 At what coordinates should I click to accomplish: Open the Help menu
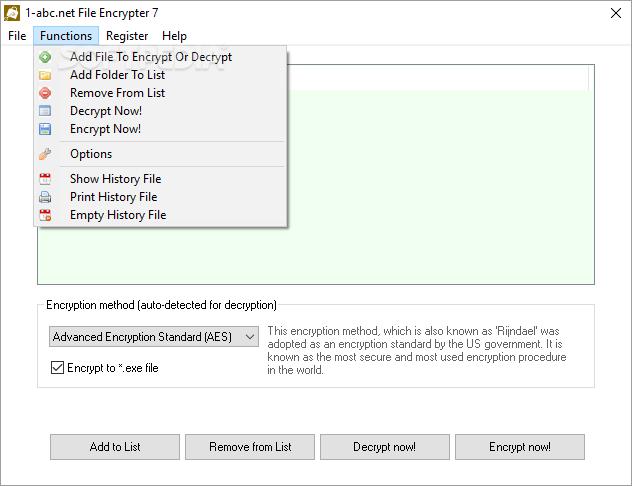tap(174, 36)
